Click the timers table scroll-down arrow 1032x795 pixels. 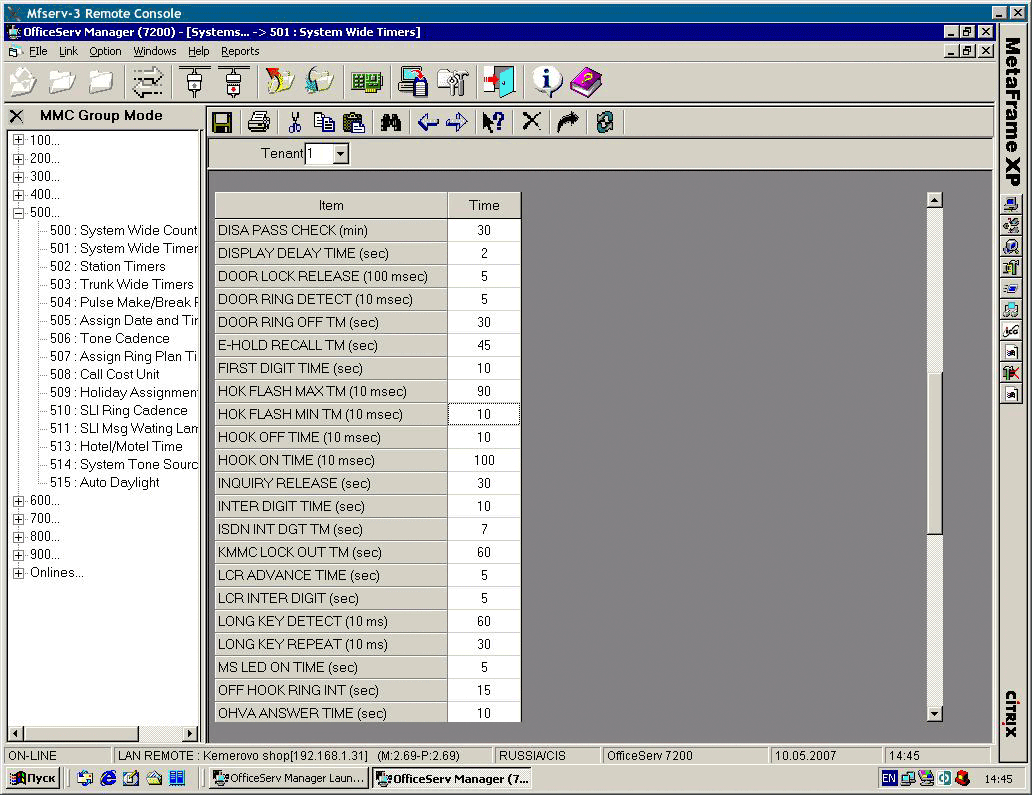[935, 713]
